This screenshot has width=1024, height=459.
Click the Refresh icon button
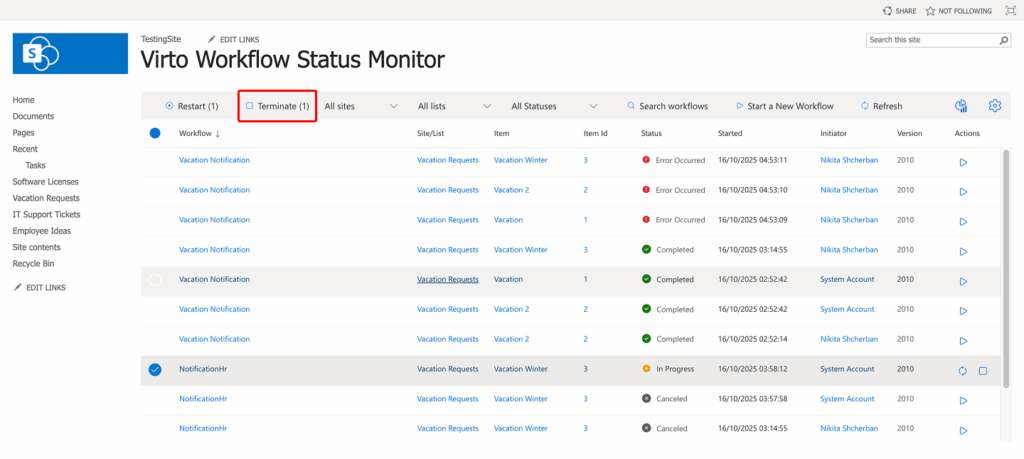(x=880, y=106)
